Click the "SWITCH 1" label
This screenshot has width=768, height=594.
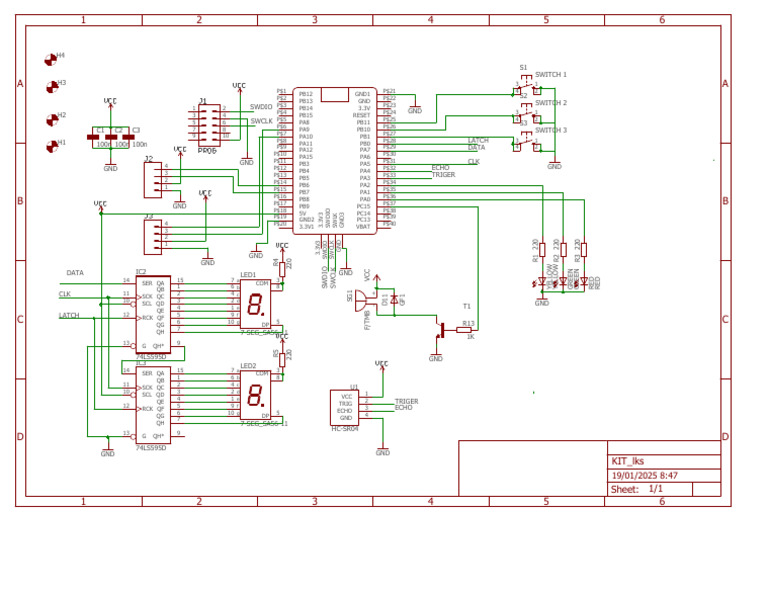(551, 75)
